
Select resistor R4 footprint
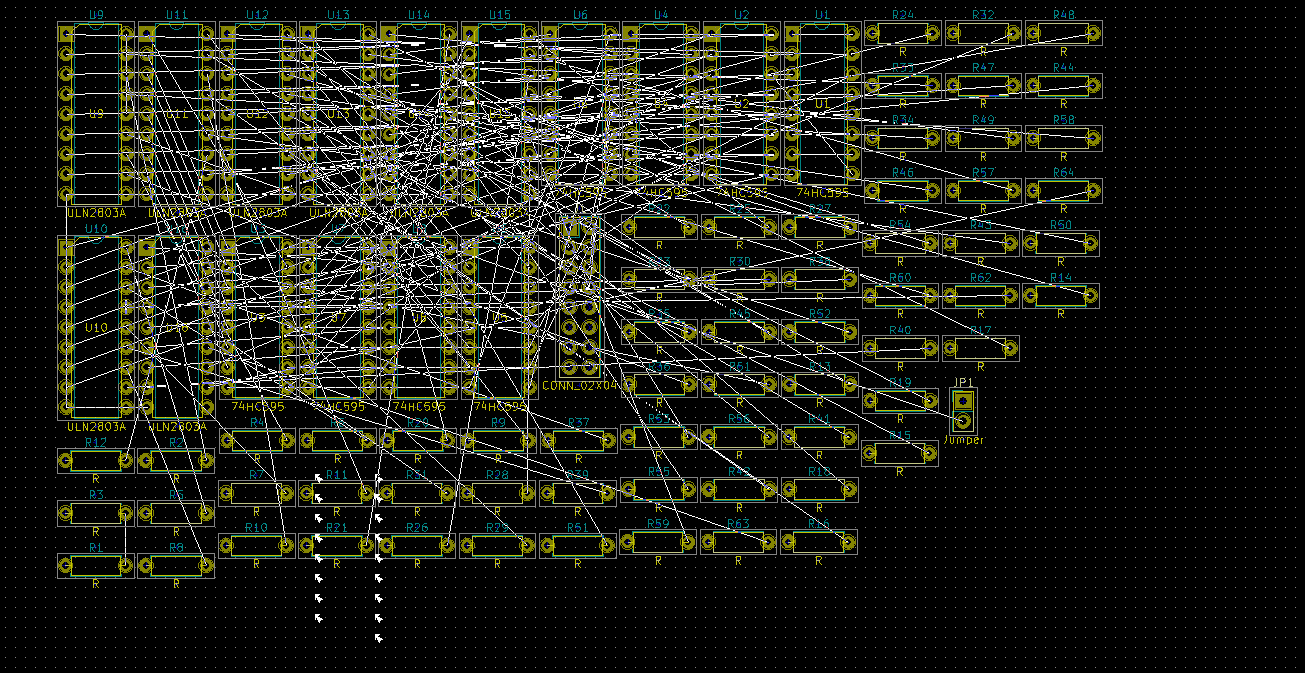click(257, 440)
